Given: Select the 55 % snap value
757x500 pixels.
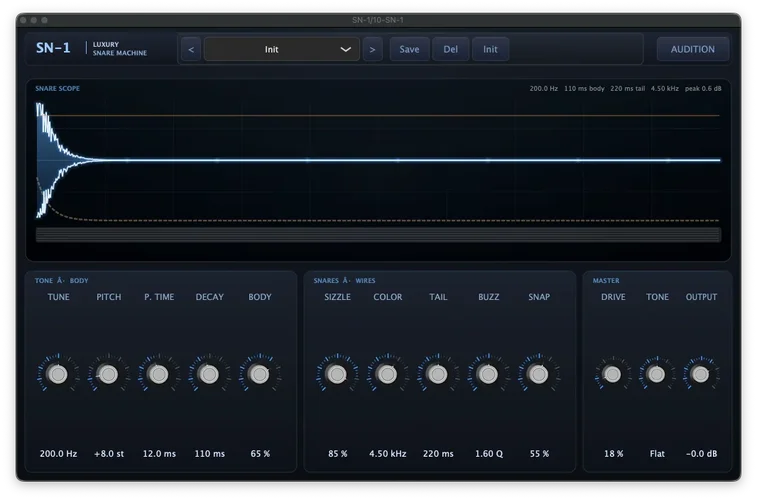Looking at the screenshot, I should [x=539, y=454].
